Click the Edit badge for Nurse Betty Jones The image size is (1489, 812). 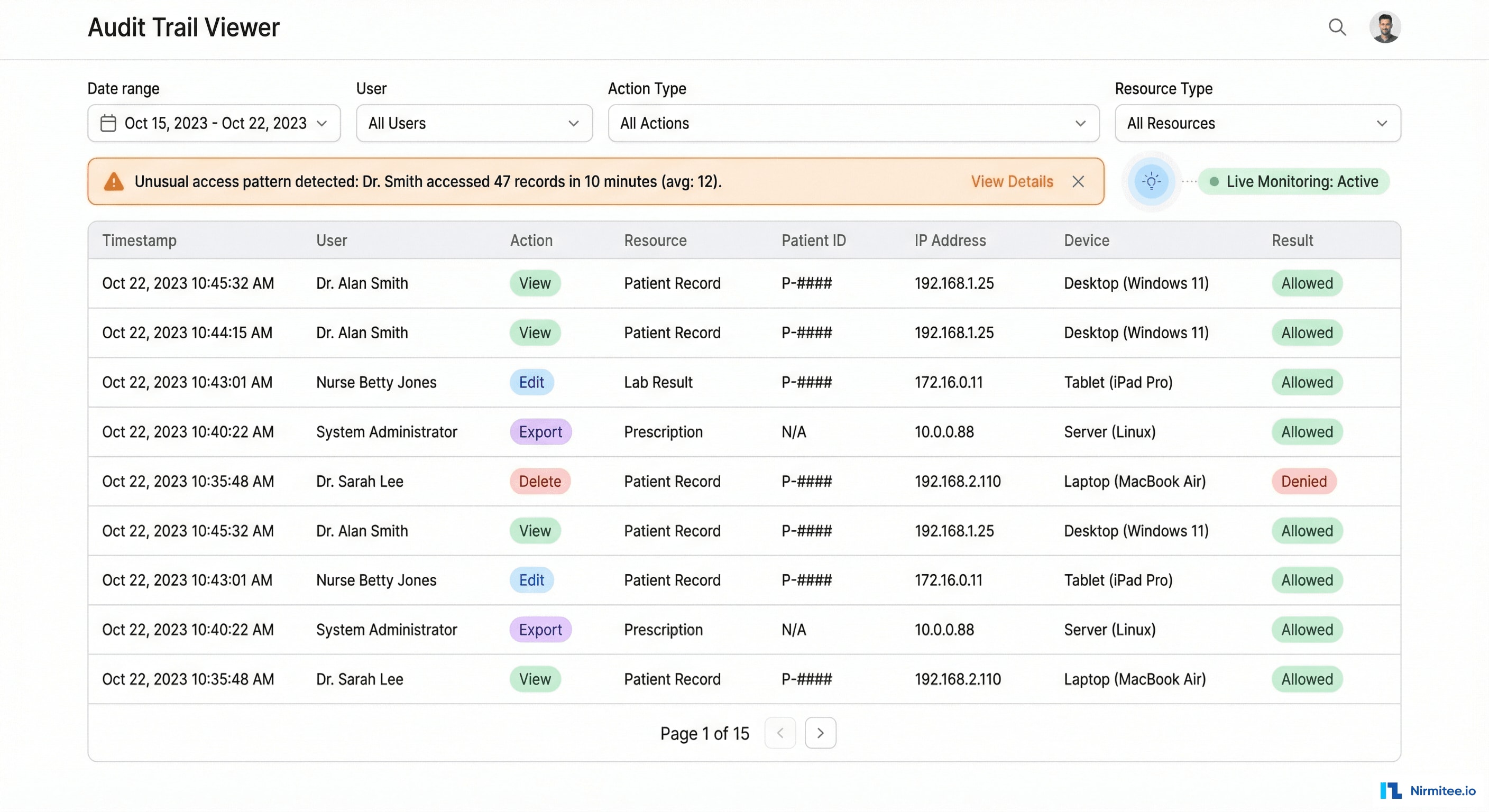[x=531, y=382]
